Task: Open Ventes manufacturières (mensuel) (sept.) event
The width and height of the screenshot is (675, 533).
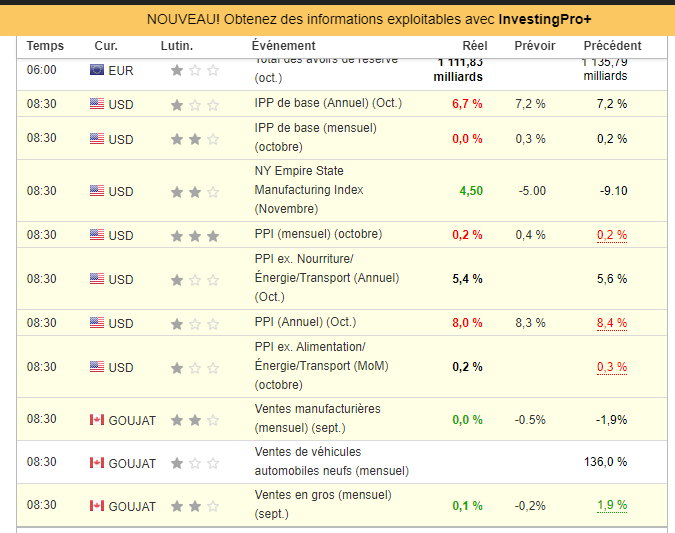Action: tap(317, 419)
